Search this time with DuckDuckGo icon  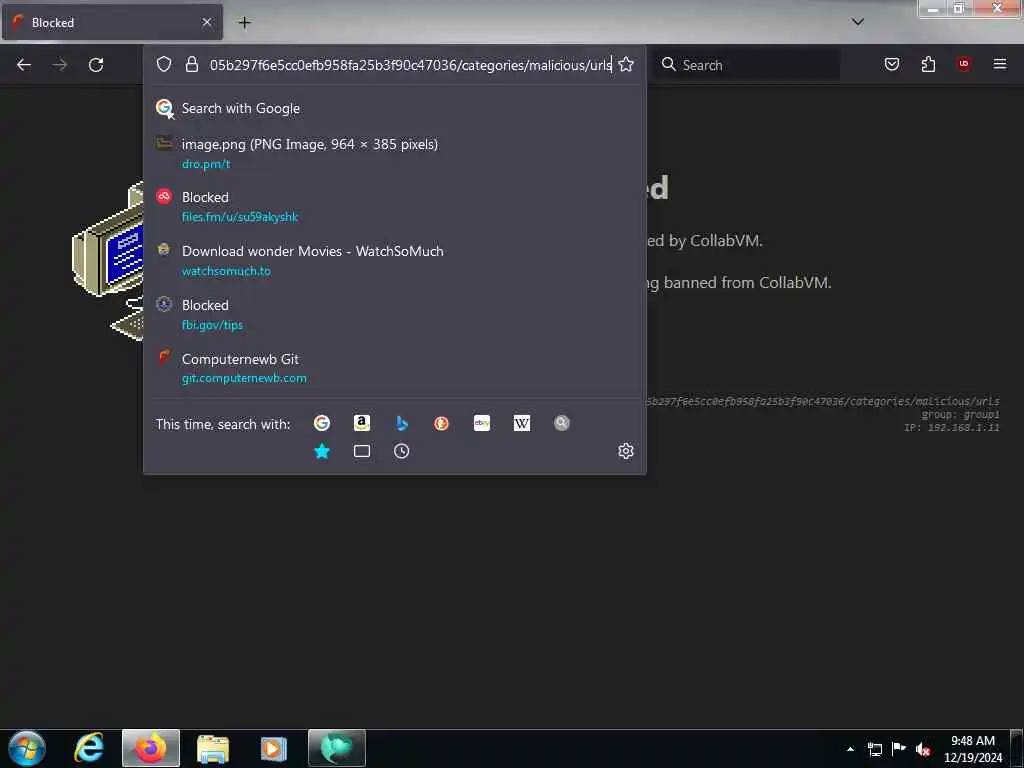coord(441,423)
